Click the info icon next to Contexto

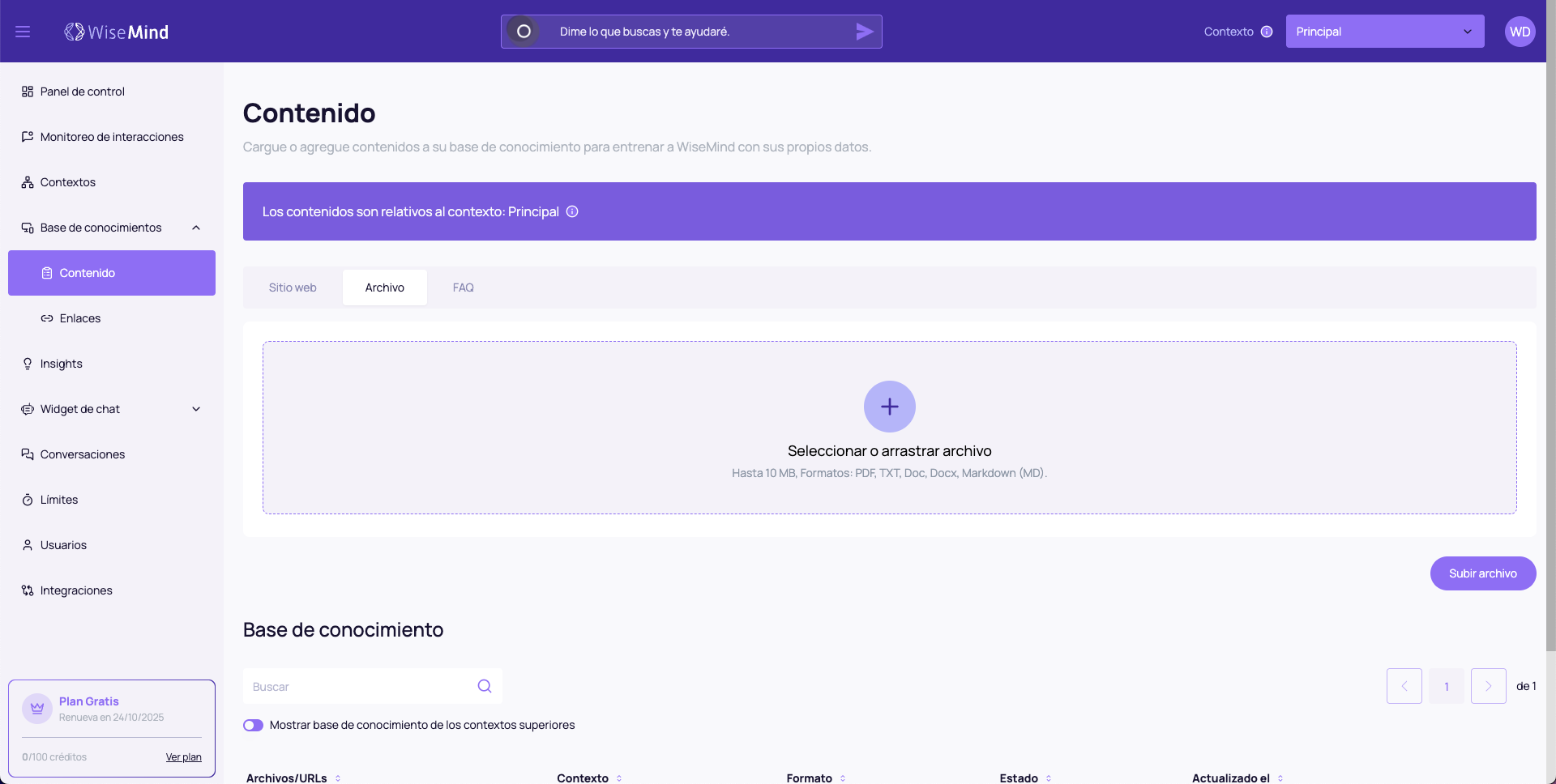[x=1267, y=32]
